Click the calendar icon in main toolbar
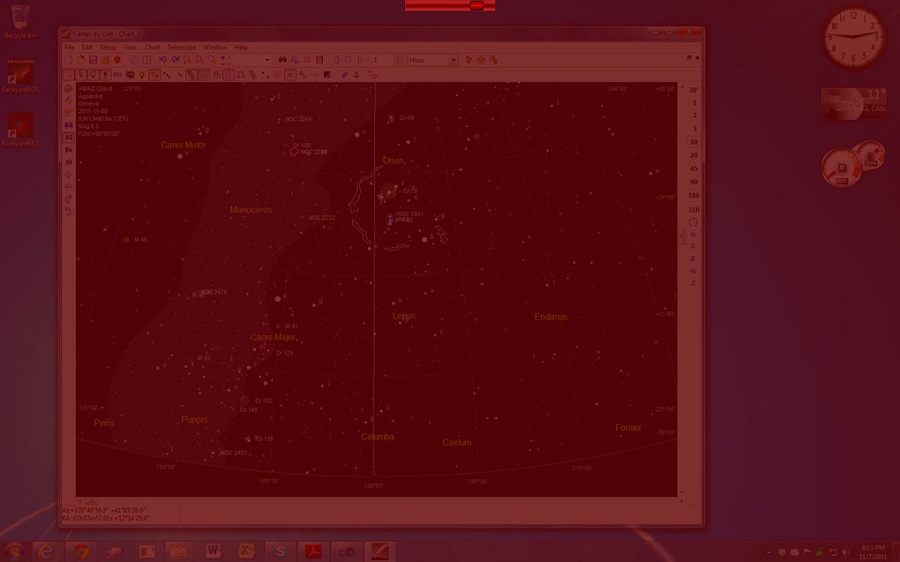The image size is (900, 562). coord(320,60)
